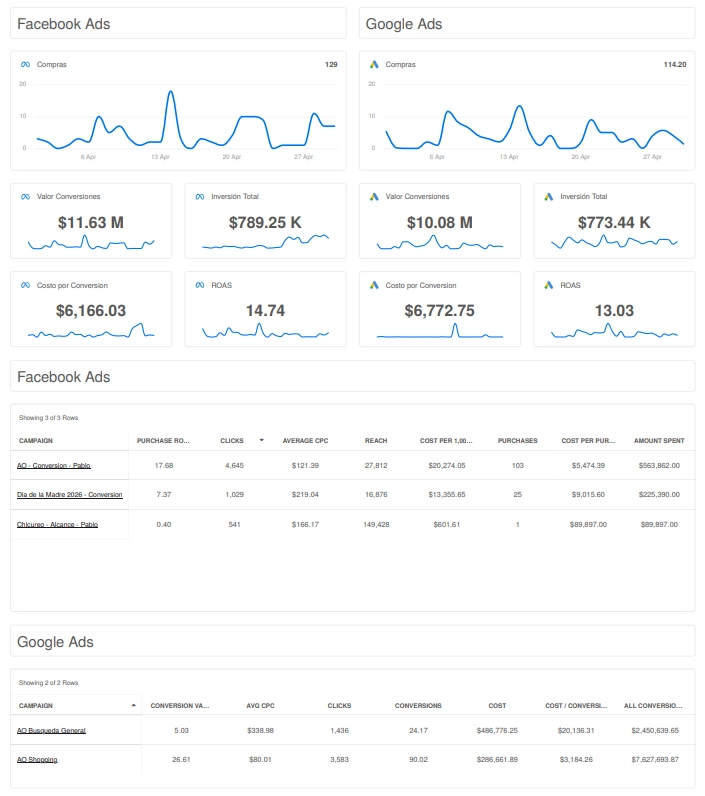
Task: Click the $7,627,693.87 all conversions cell
Action: 655,760
